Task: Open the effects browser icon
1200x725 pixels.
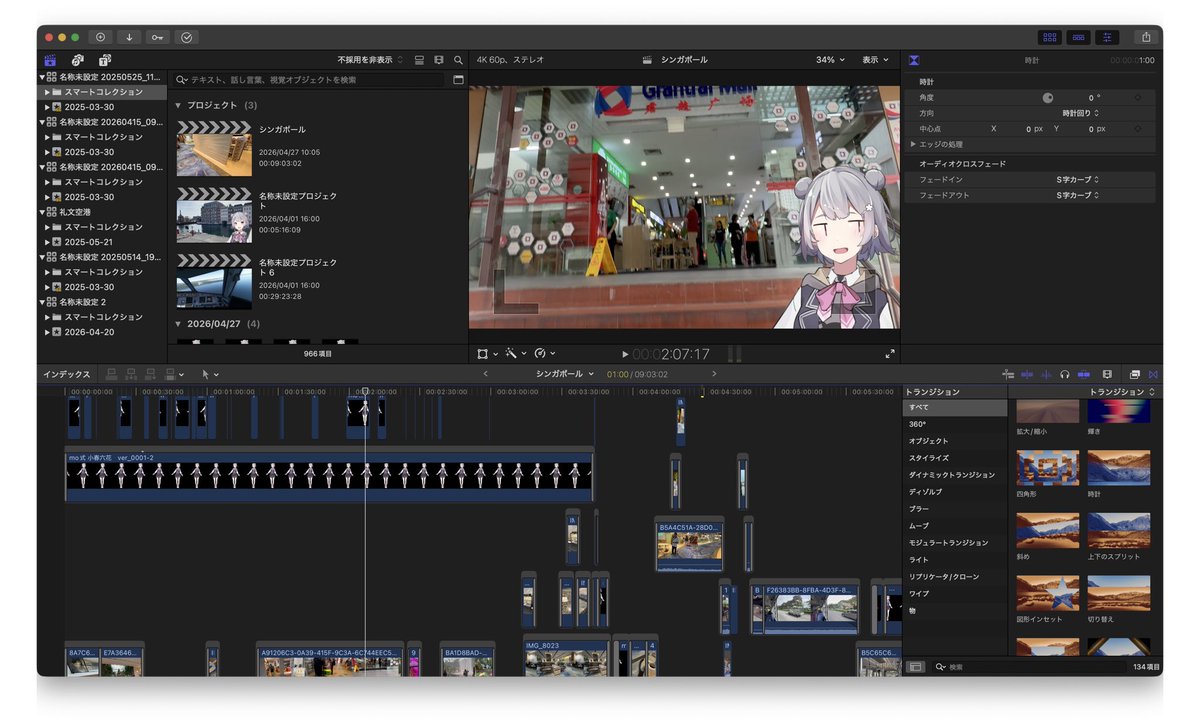Action: [x=1135, y=374]
